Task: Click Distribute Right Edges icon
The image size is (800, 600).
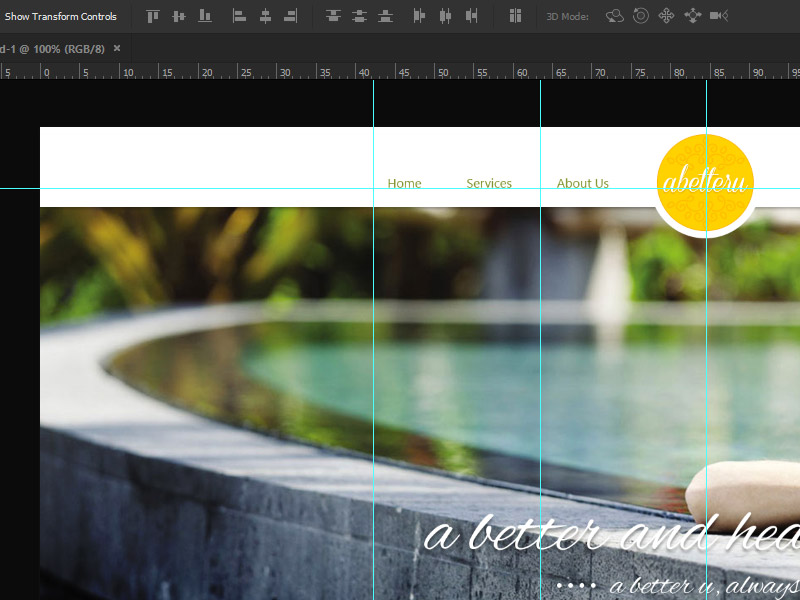Action: click(x=471, y=16)
